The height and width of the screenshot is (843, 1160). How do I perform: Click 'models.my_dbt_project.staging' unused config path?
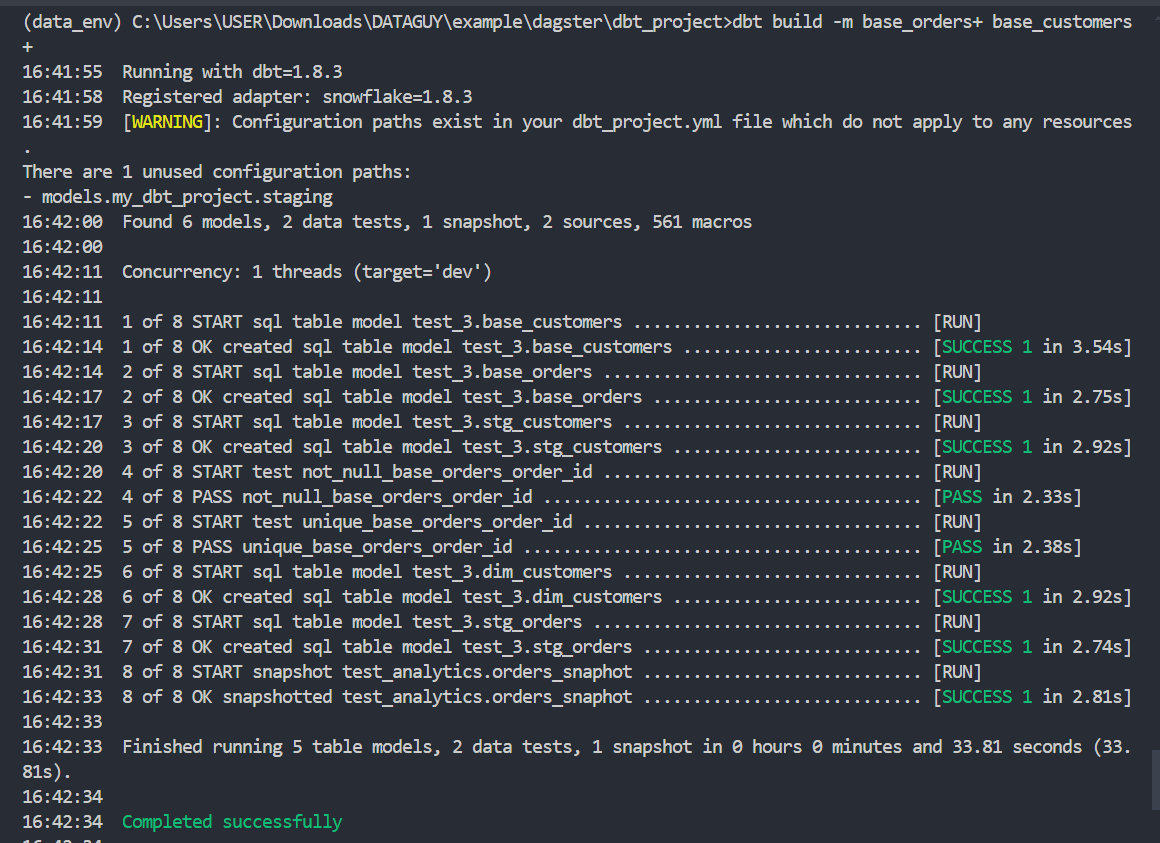187,197
